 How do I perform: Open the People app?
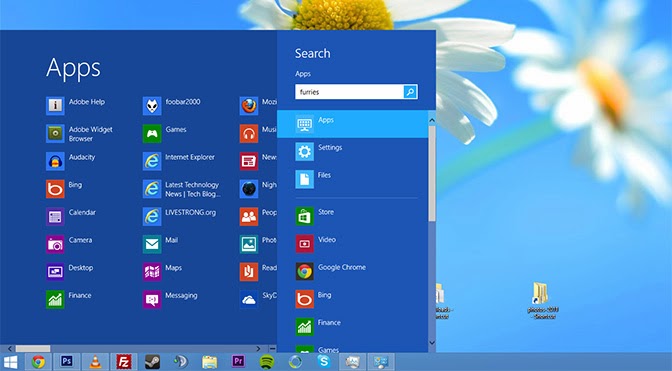click(x=258, y=216)
